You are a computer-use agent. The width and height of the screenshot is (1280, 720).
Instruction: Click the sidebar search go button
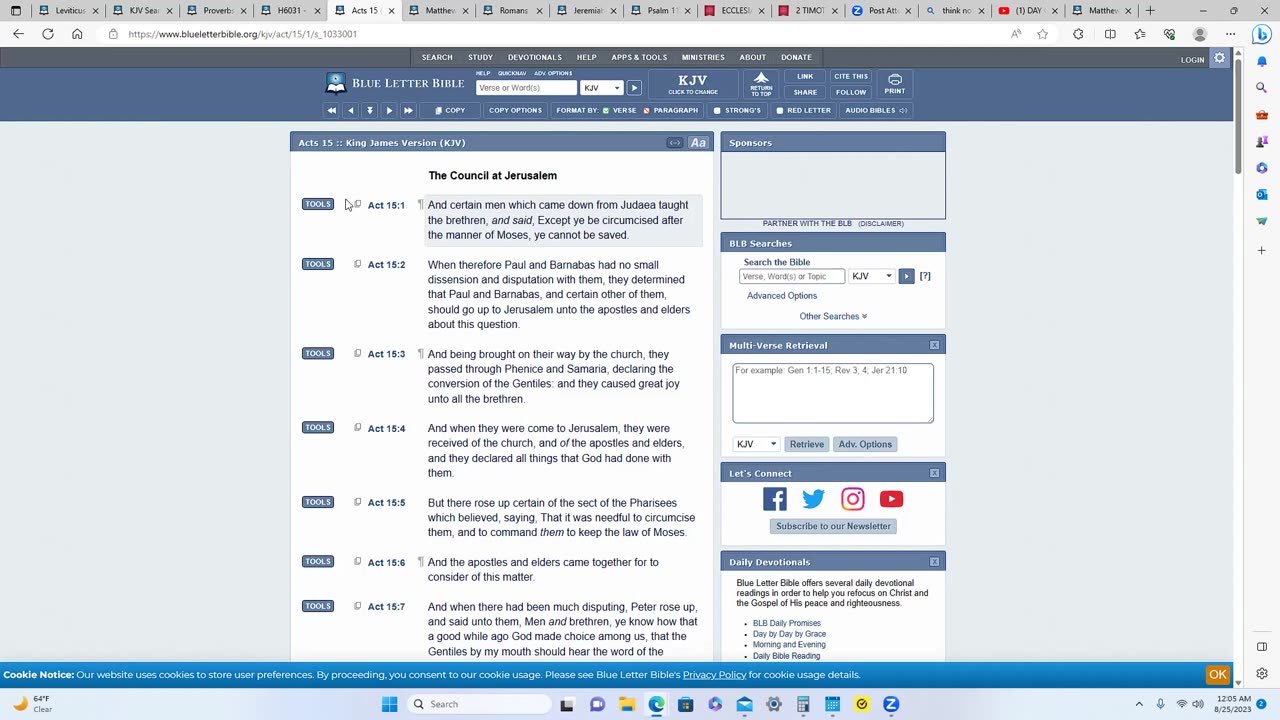click(x=906, y=276)
